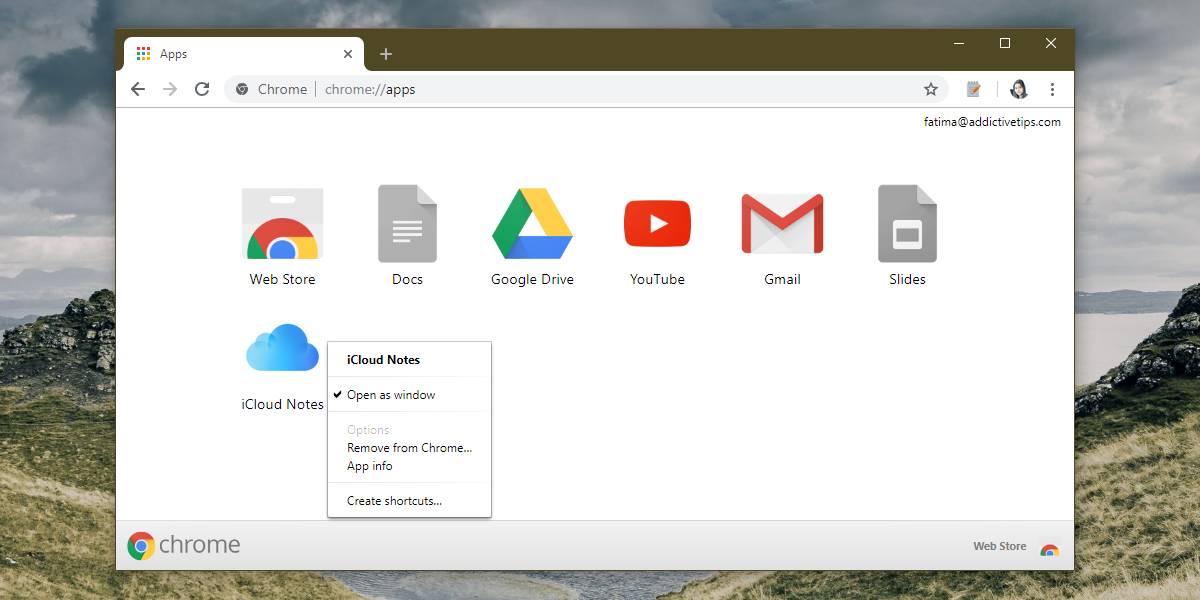Click the address bar showing chrome://apps
The height and width of the screenshot is (600, 1200).
pos(587,89)
